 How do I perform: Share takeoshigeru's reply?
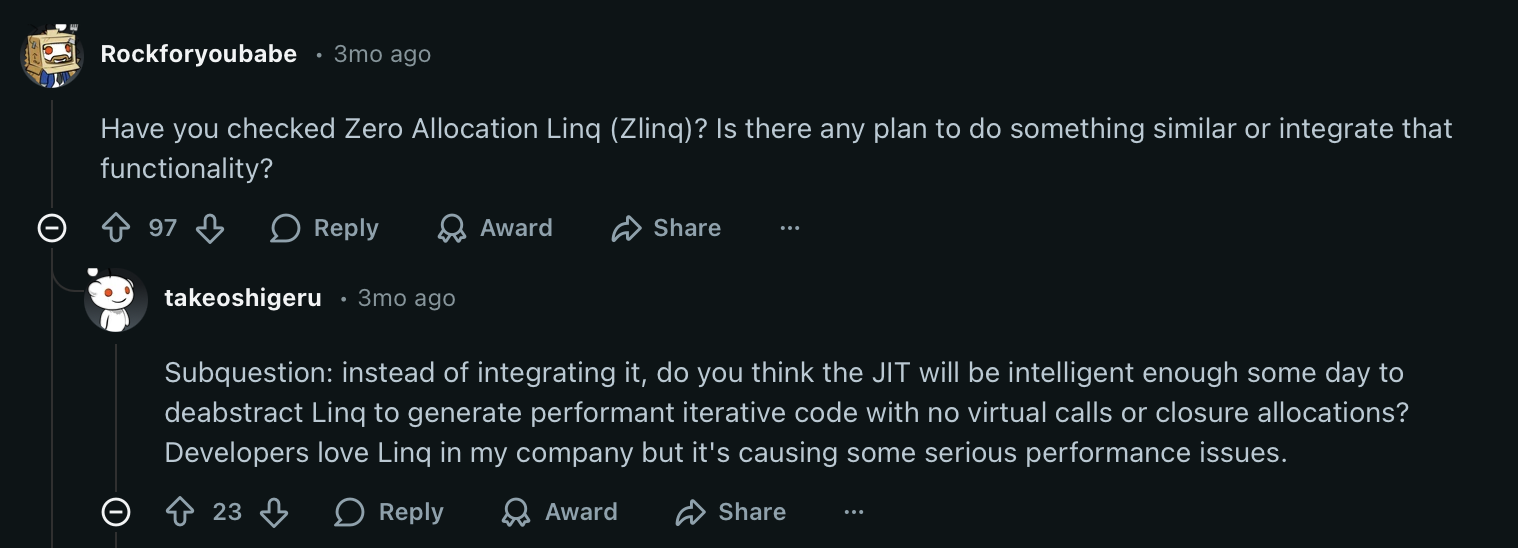(731, 513)
